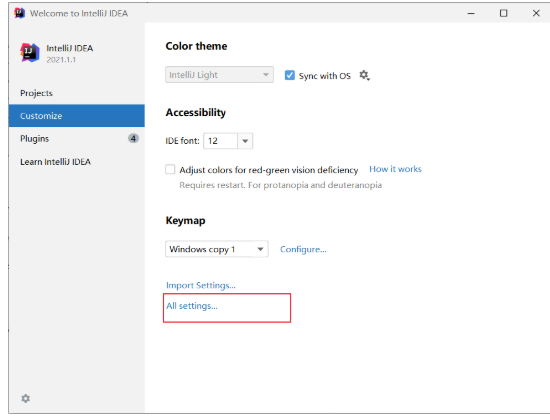Image resolution: width=550 pixels, height=420 pixels.
Task: Open the options gear at sidebar bottom
Action: (26, 398)
